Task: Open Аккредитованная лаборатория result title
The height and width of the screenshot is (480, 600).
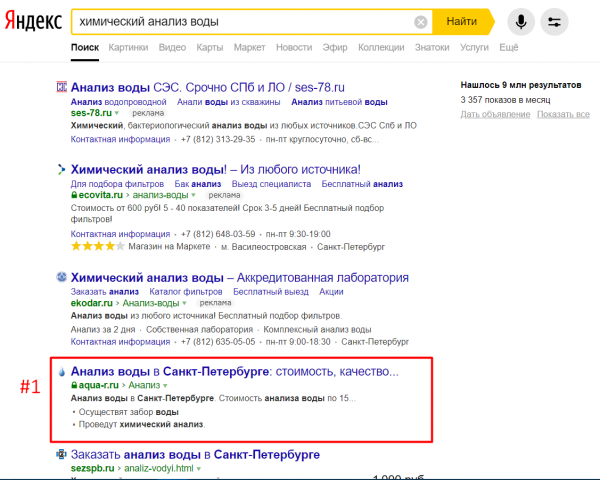Action: 240,277
